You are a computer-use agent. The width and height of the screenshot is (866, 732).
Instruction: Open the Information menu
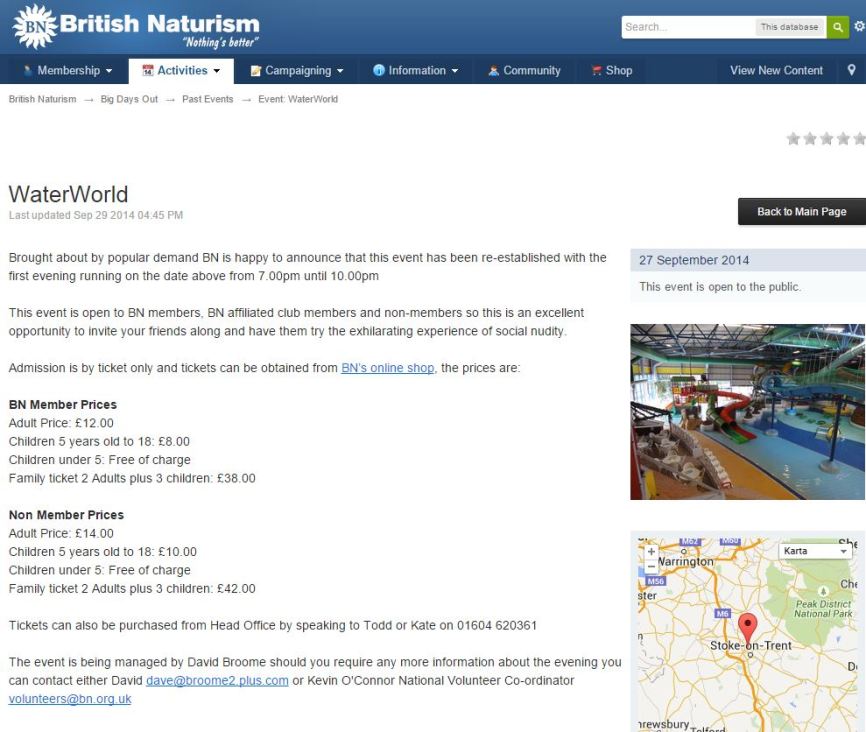416,70
